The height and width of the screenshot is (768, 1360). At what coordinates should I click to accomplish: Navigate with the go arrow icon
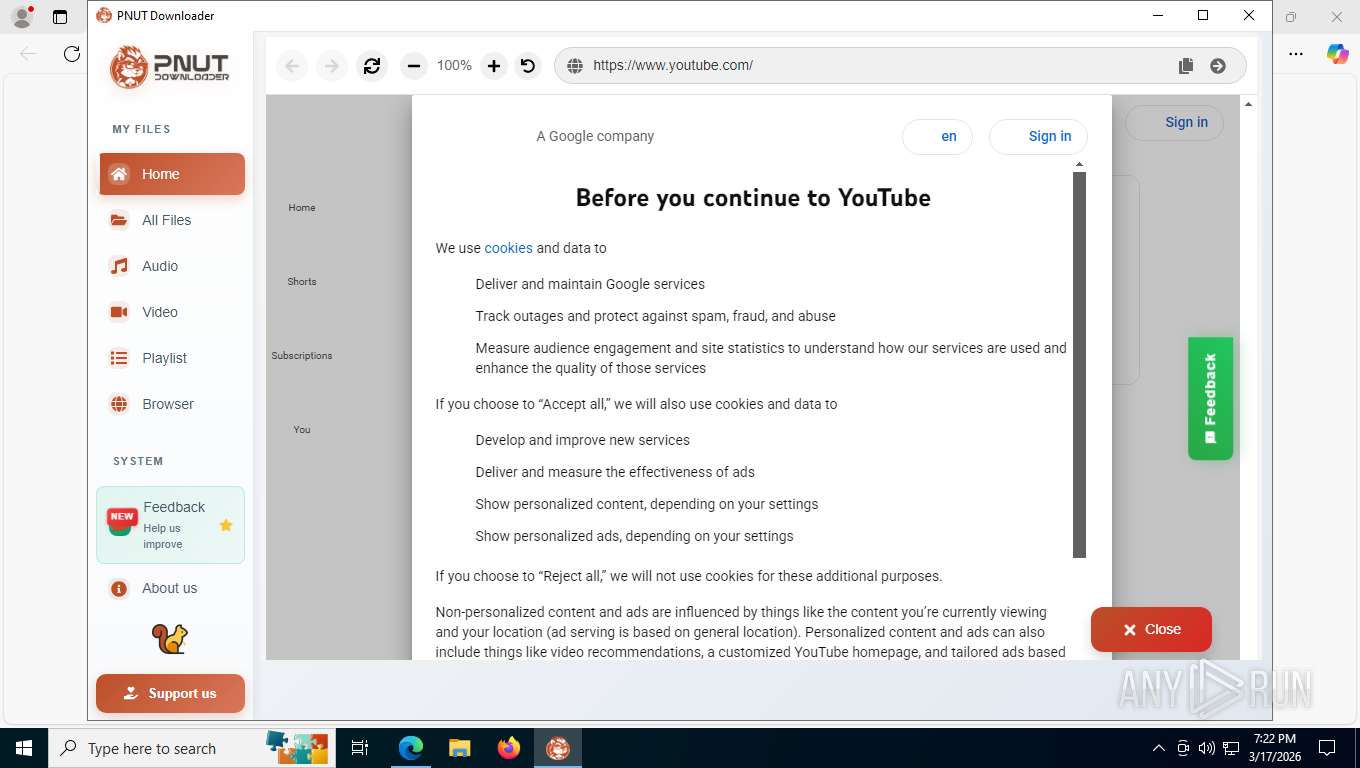pos(1218,66)
